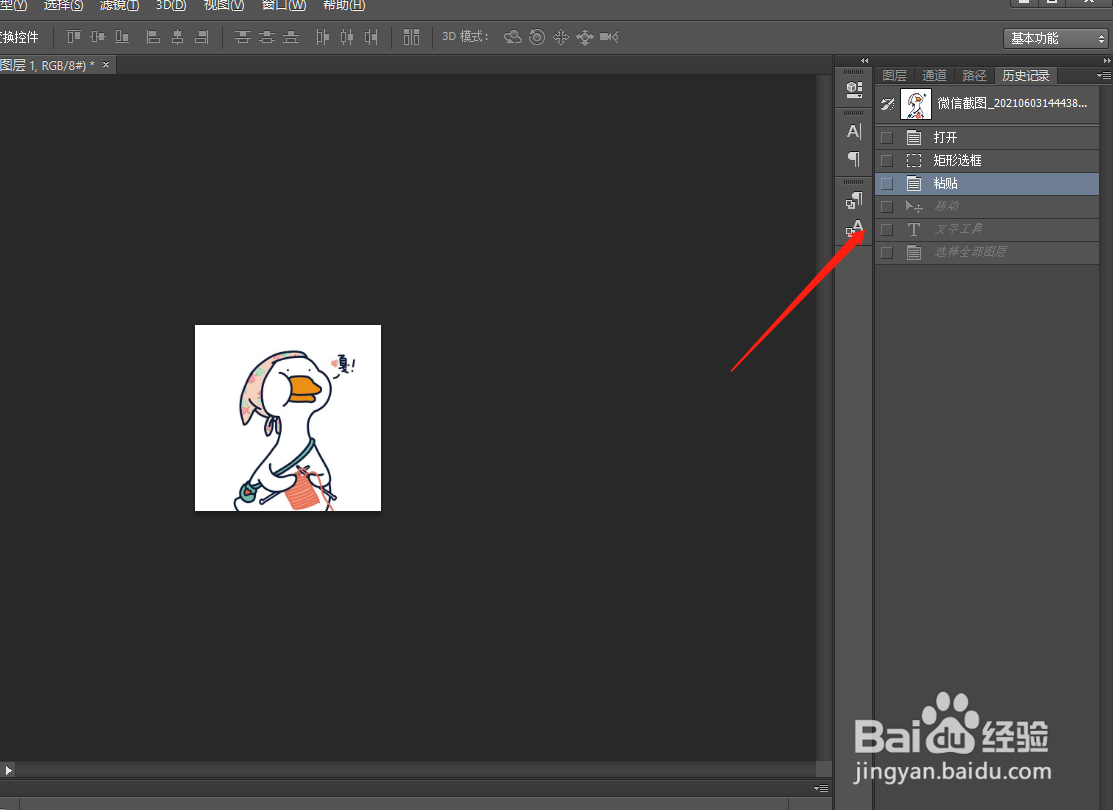Click the distribute left edges icon

(322, 37)
